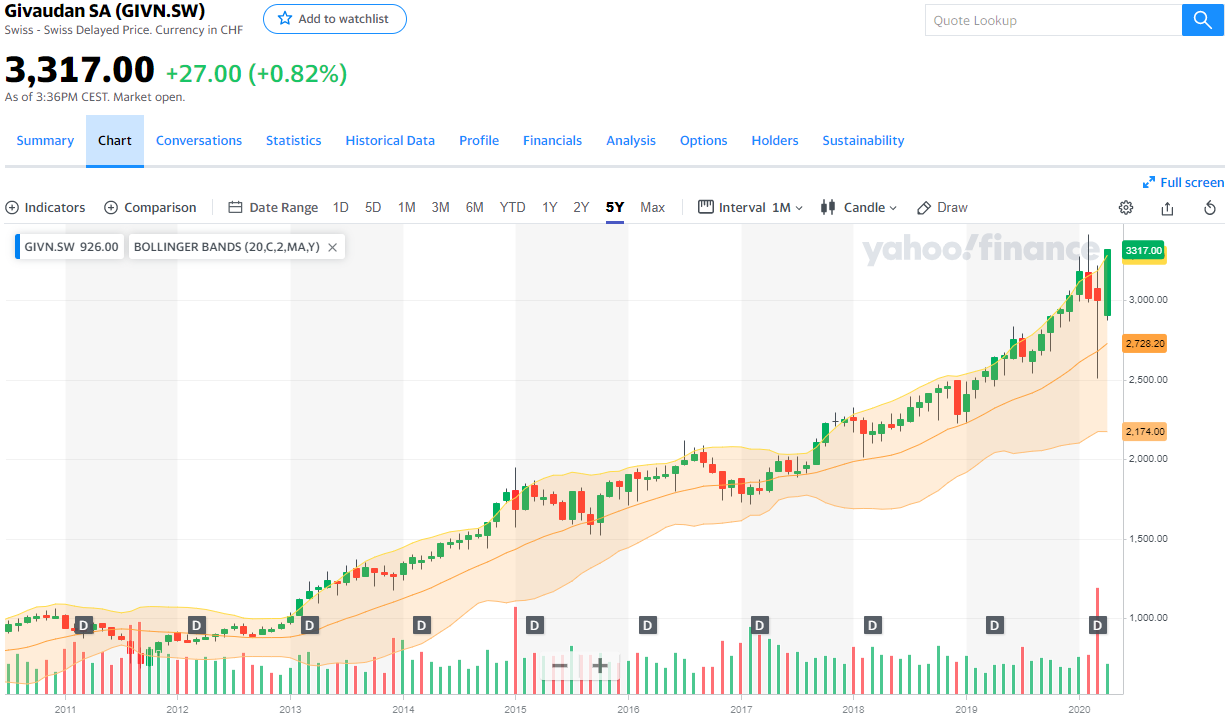This screenshot has height=724, width=1229.
Task: Click the blue search magnifier button
Action: (x=1202, y=20)
